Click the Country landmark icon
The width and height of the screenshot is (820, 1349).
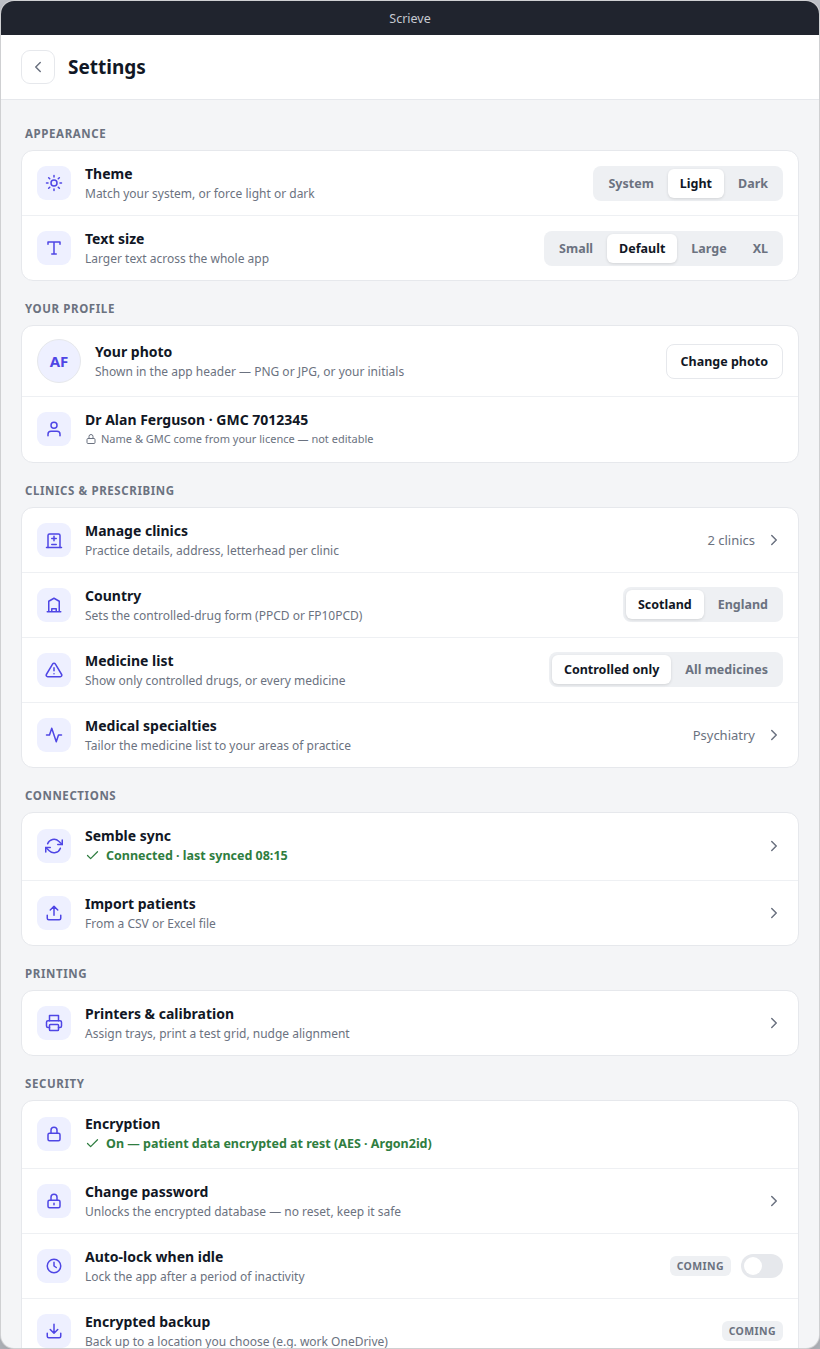[x=54, y=605]
